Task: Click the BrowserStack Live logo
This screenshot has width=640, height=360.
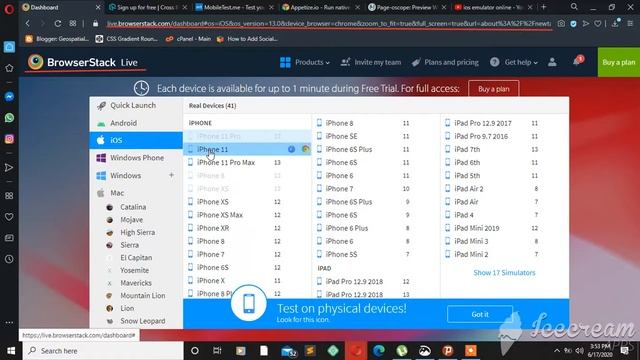Action: pyautogui.click(x=83, y=62)
